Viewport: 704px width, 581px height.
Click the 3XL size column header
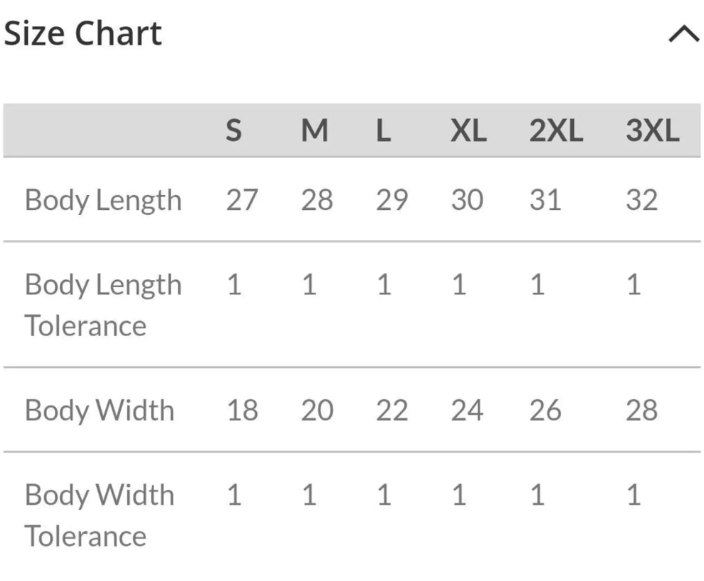coord(652,131)
